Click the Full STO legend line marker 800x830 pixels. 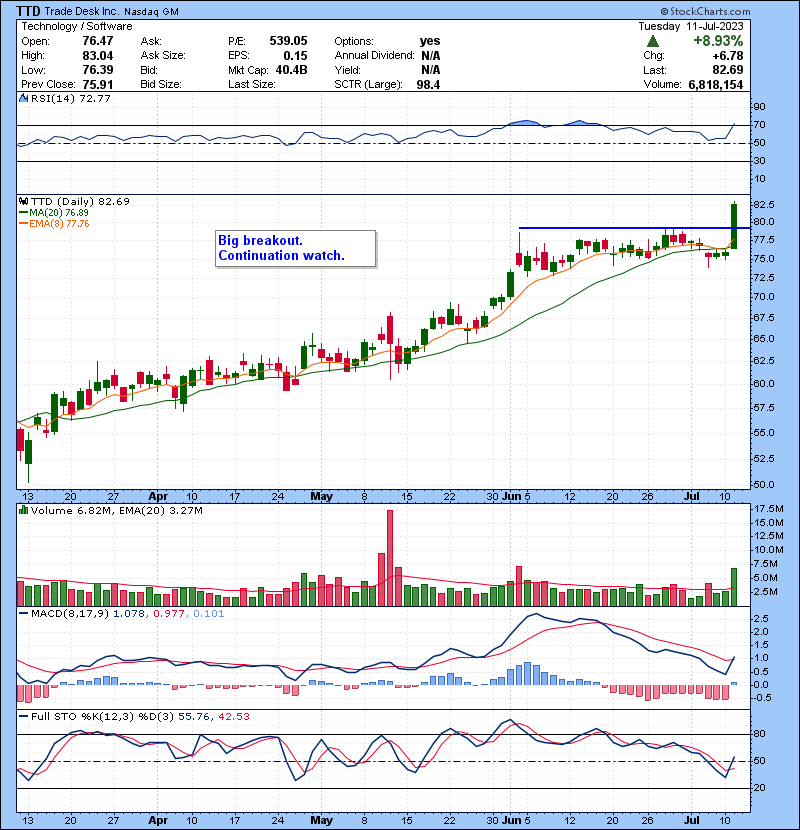click(22, 715)
